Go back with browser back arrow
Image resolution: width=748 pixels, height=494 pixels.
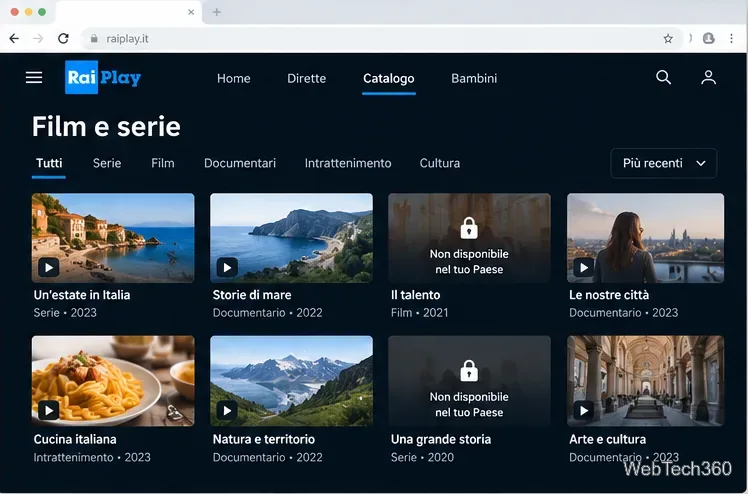point(14,39)
